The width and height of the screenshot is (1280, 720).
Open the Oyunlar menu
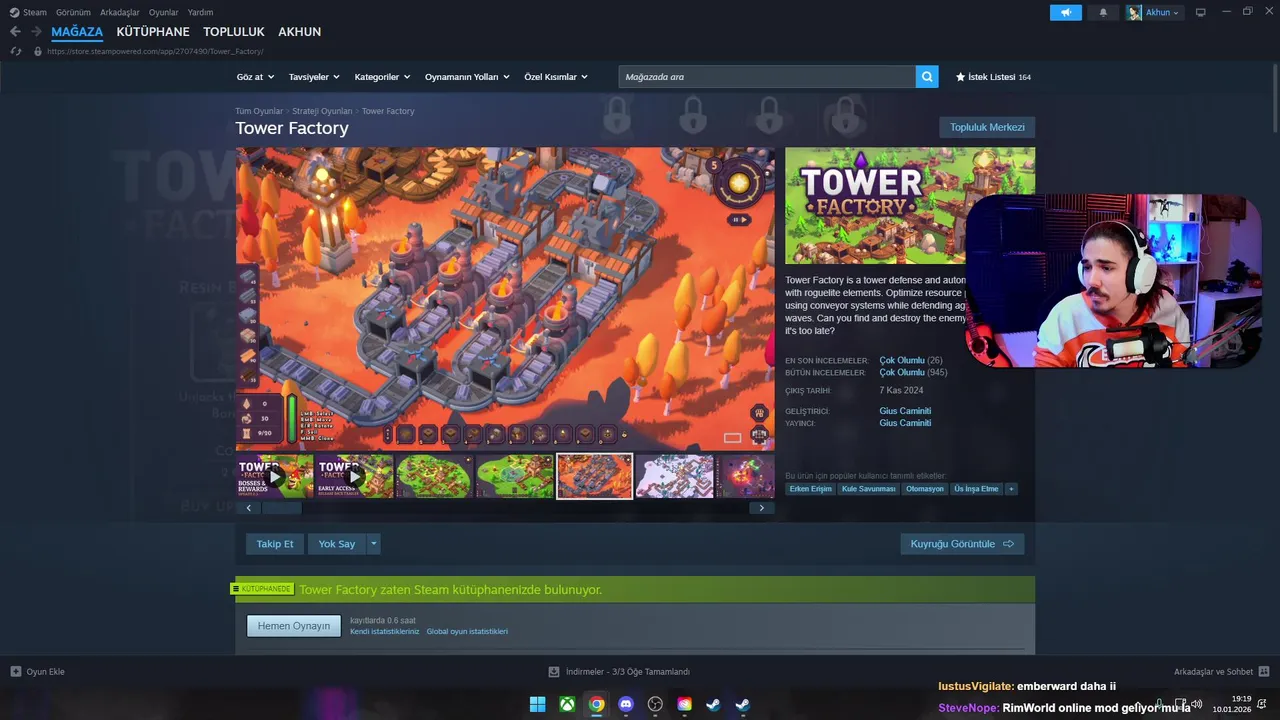click(x=164, y=12)
